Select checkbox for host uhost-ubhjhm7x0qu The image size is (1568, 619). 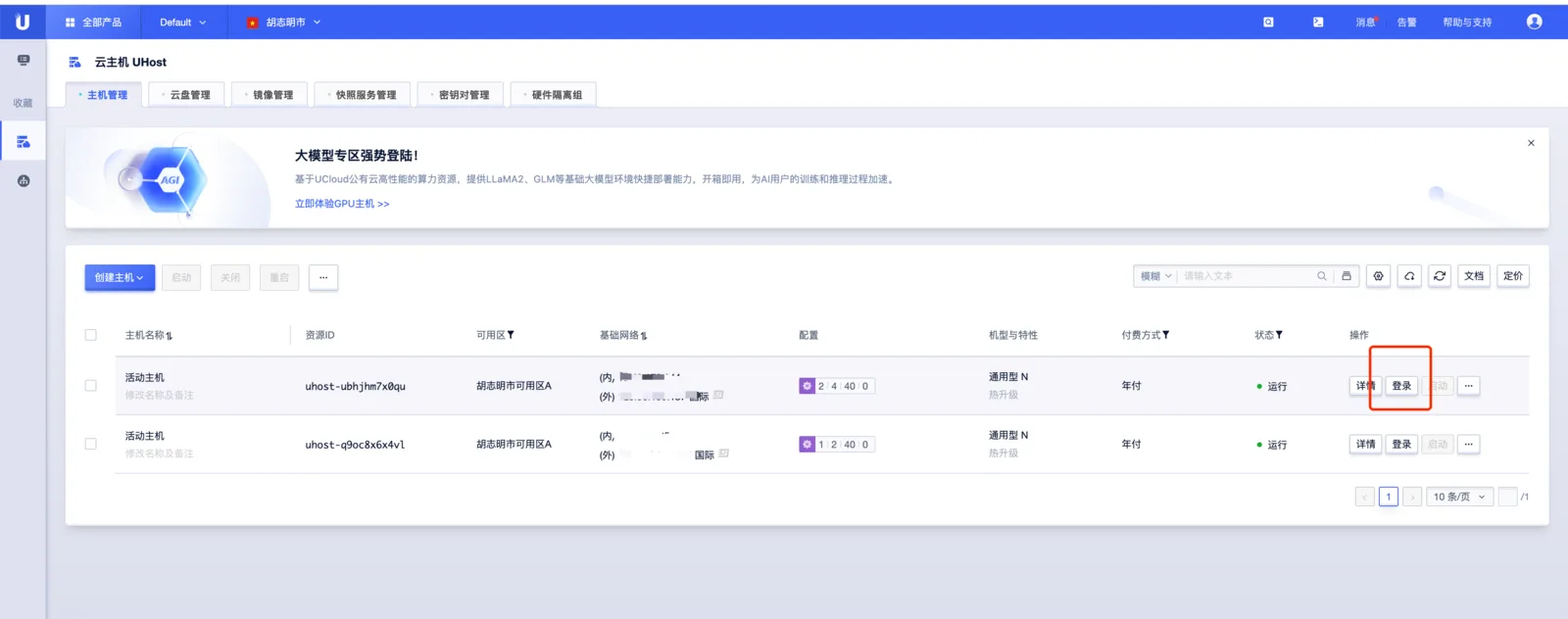pyautogui.click(x=91, y=386)
